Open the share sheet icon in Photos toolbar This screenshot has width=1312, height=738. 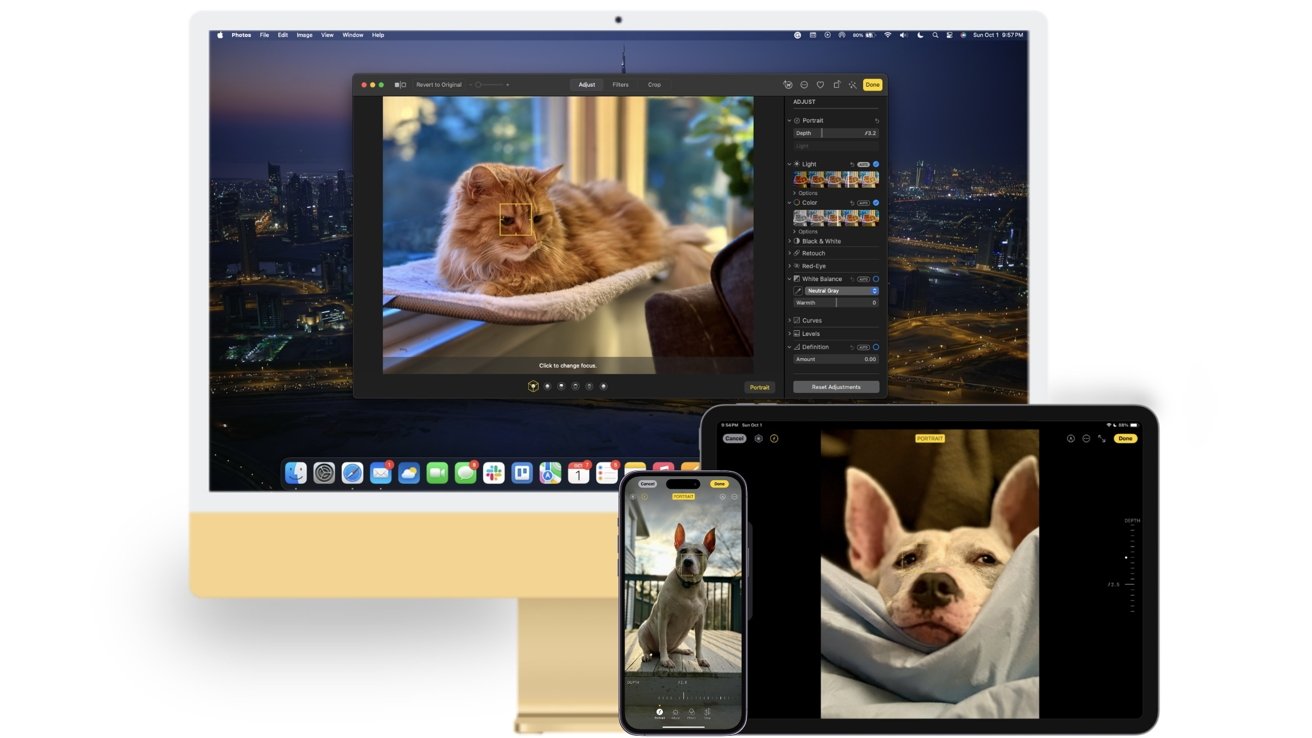(x=837, y=85)
